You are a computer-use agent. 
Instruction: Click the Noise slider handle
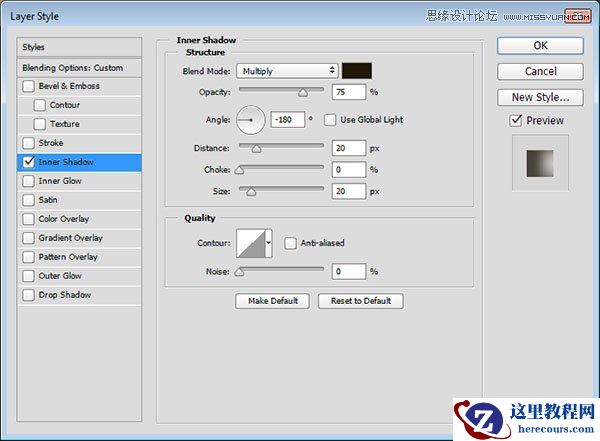coord(240,272)
